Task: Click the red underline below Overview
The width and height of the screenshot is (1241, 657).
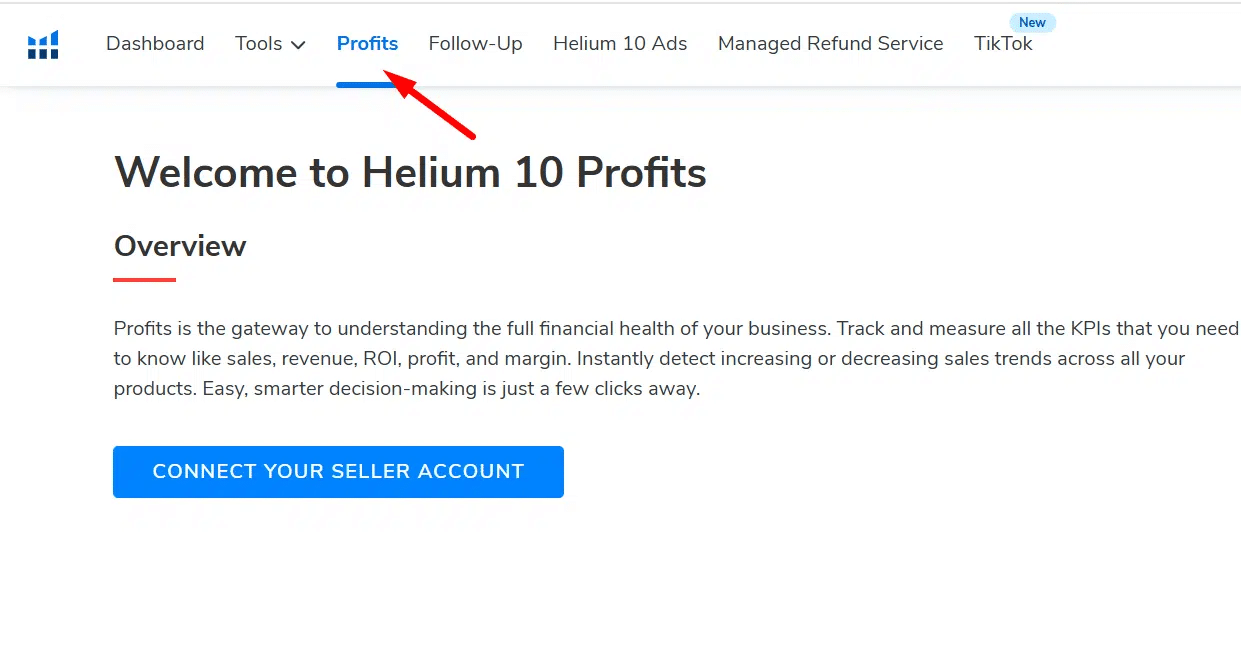Action: pos(145,280)
